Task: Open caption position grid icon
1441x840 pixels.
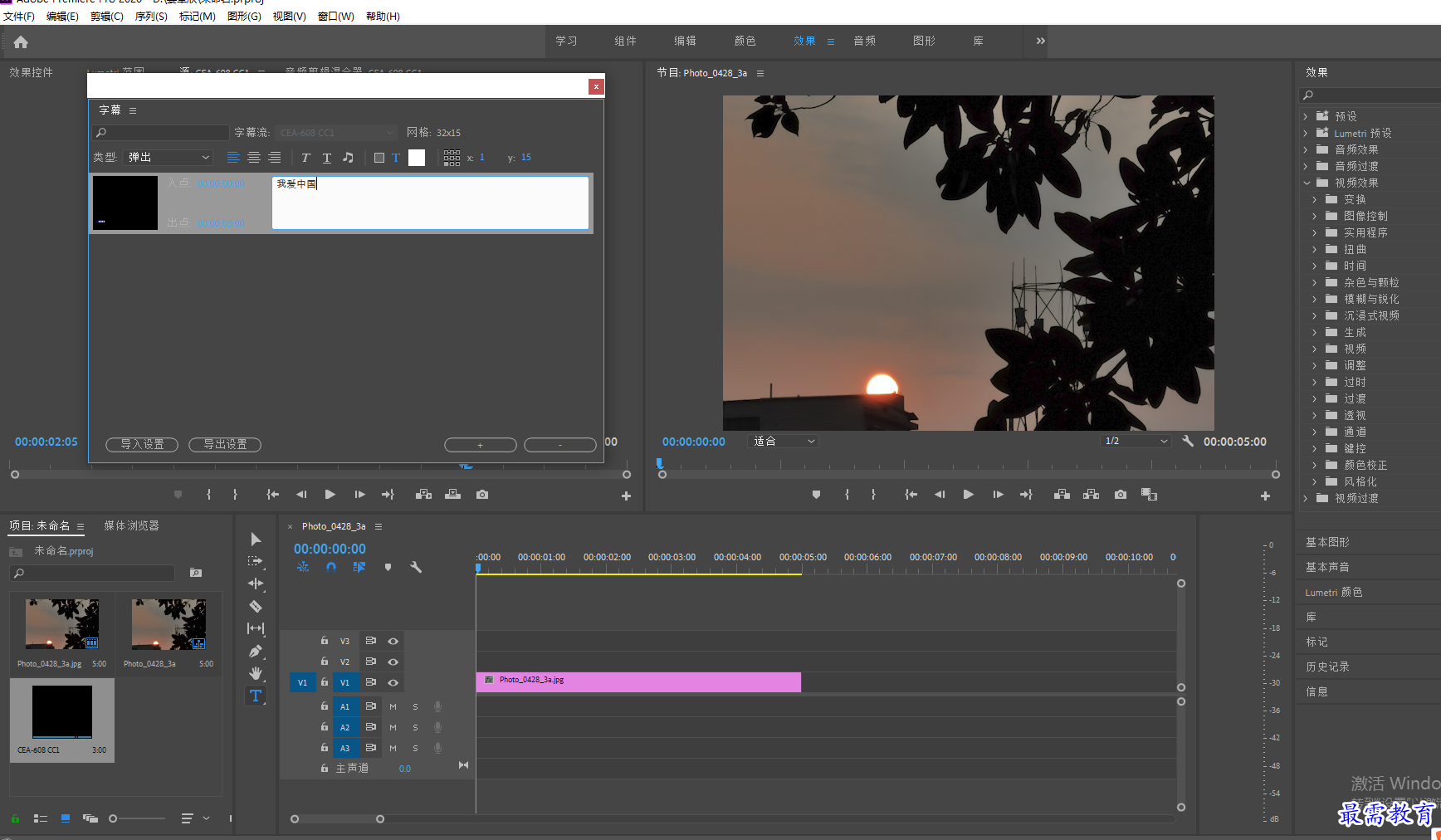Action: [452, 158]
